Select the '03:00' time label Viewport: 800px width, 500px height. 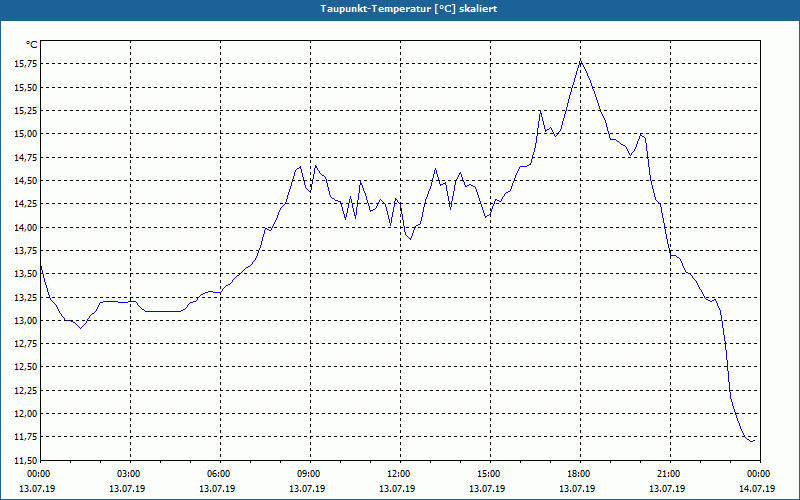[x=129, y=474]
